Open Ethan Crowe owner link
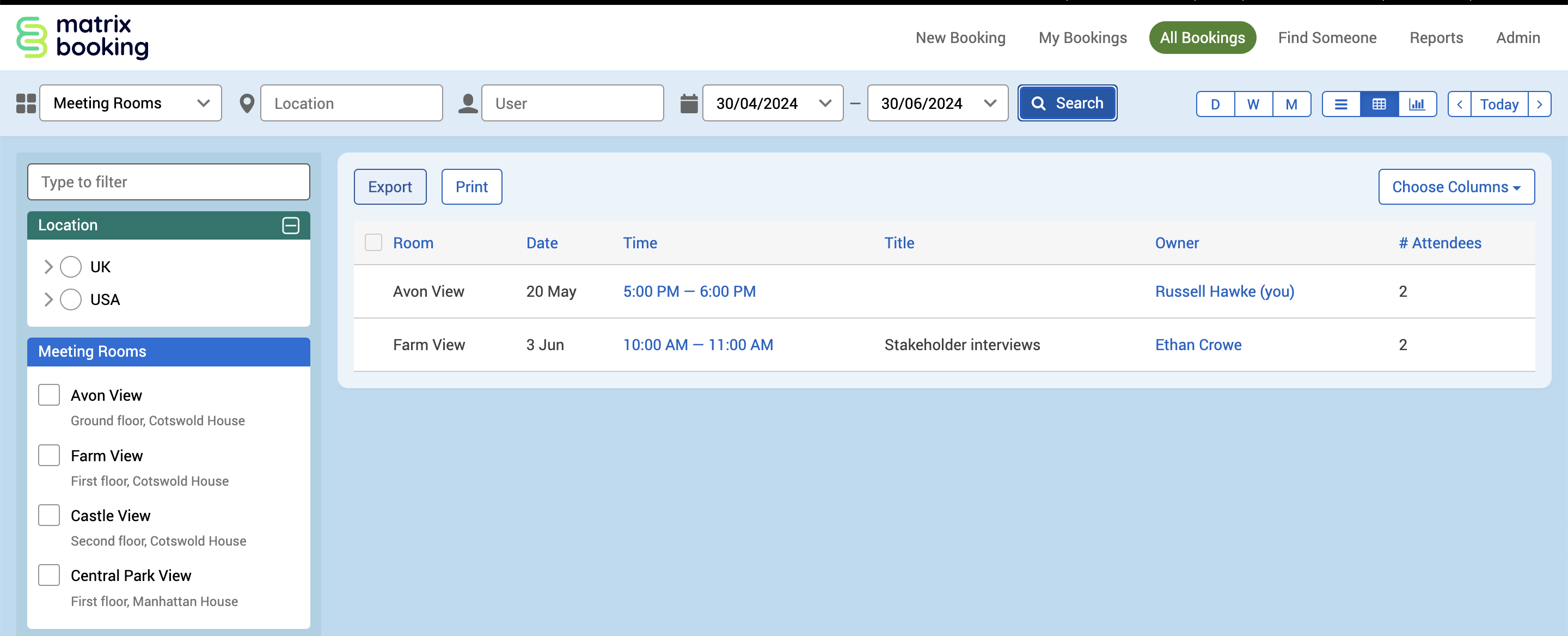Screen dimensions: 1568x636 [x=1197, y=345]
